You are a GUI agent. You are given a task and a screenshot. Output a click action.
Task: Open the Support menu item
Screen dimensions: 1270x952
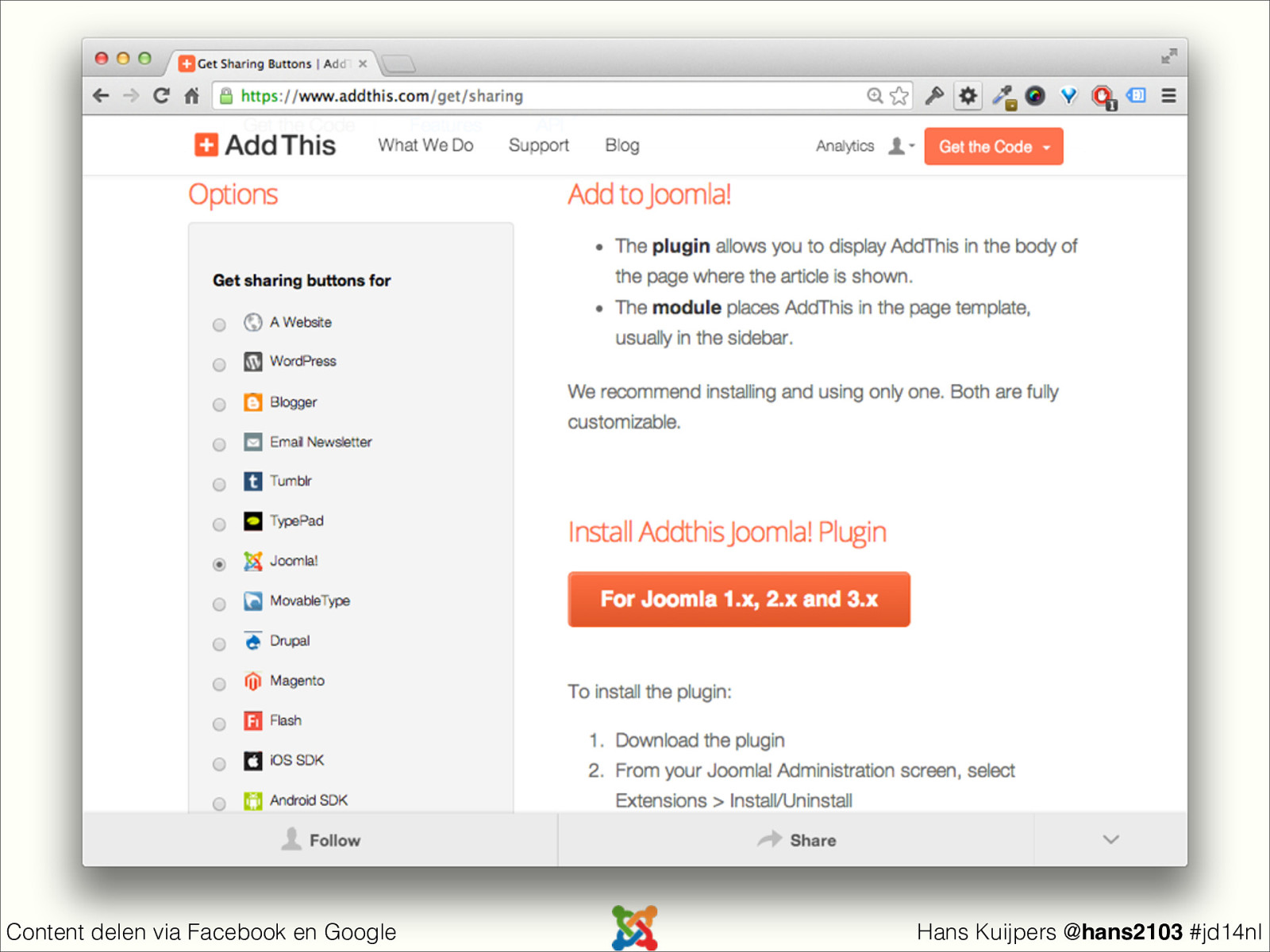pos(539,145)
